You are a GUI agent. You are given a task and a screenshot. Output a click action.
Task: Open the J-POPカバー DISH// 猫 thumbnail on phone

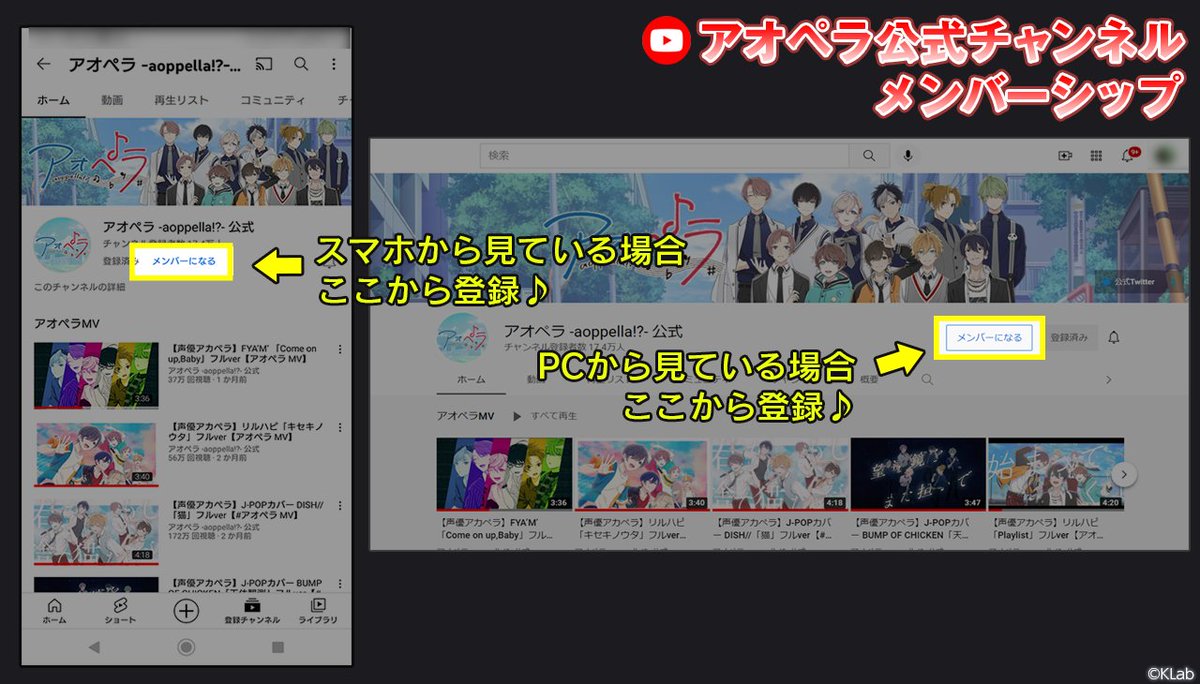pos(96,532)
